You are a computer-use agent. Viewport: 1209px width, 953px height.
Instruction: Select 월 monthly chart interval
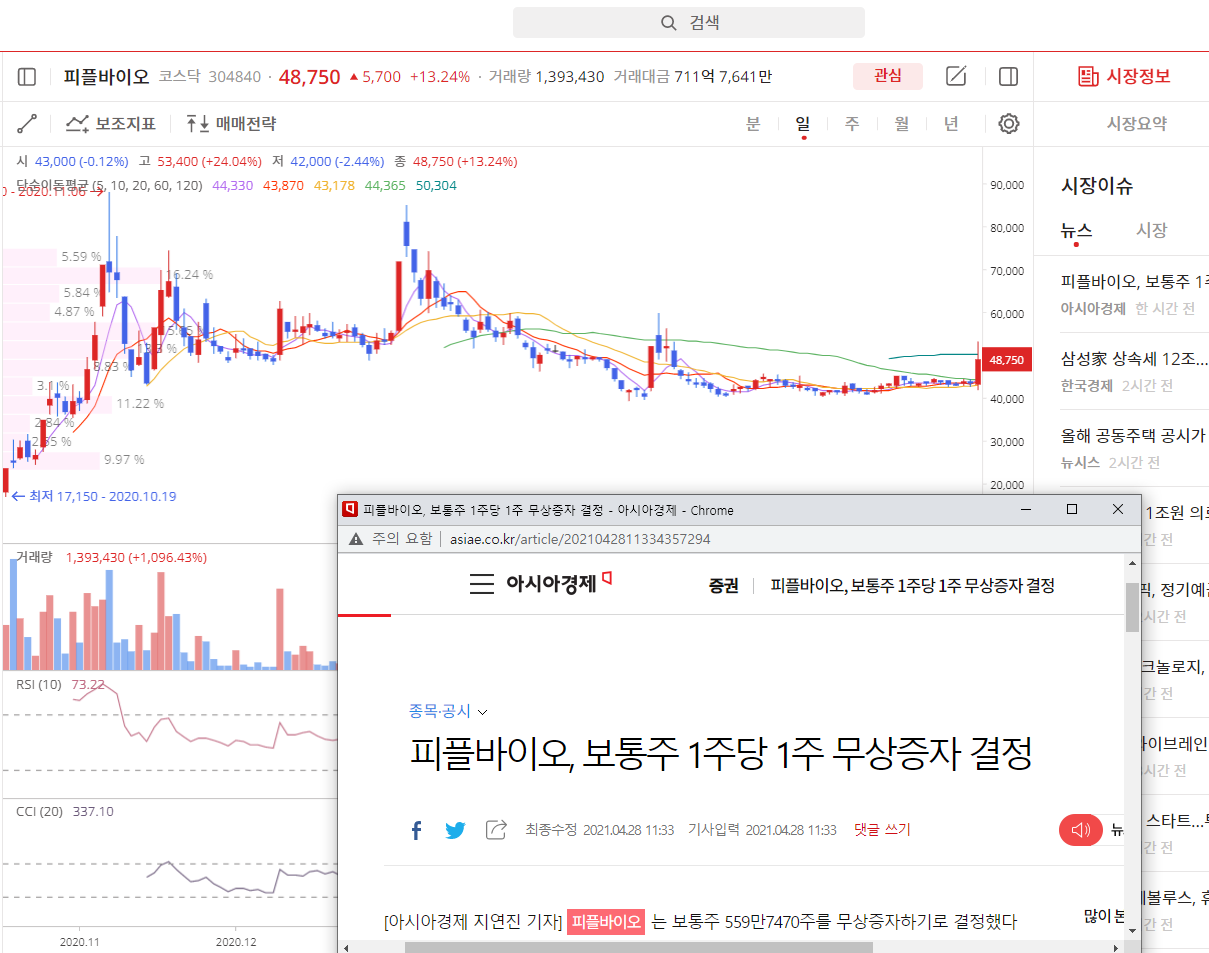click(x=902, y=124)
